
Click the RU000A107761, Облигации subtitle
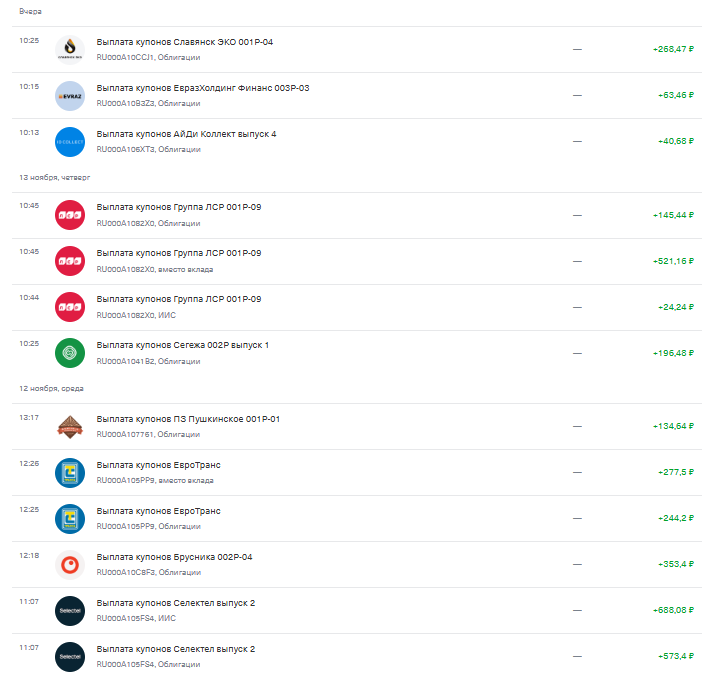tap(148, 435)
